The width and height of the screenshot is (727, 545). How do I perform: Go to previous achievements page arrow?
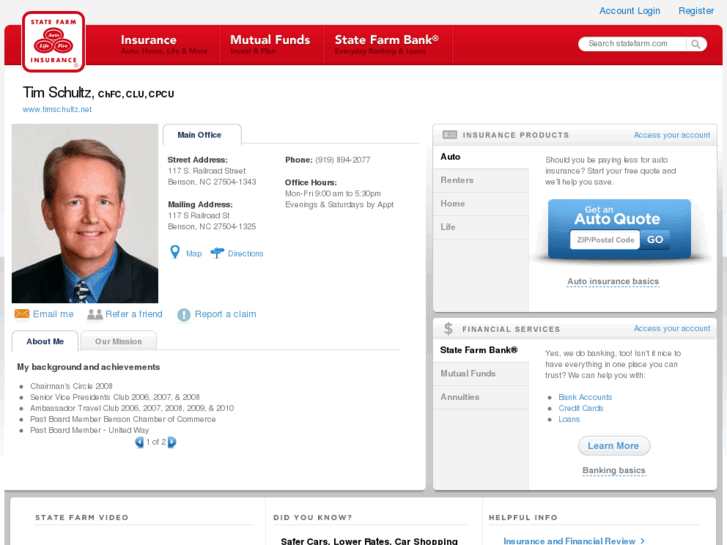[x=139, y=442]
